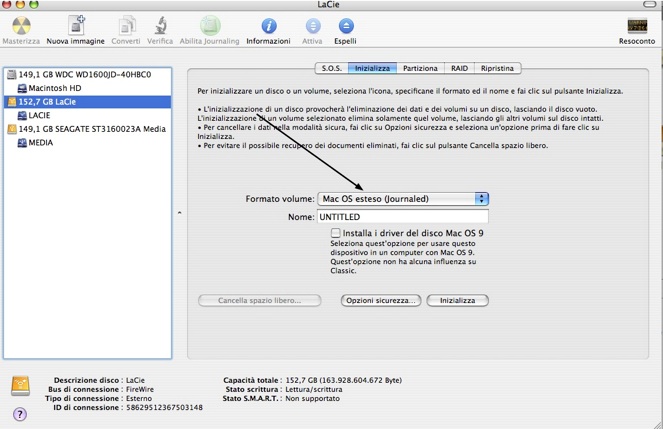Click the Cancella spazio libero button
Image resolution: width=663 pixels, height=429 pixels.
pyautogui.click(x=260, y=301)
